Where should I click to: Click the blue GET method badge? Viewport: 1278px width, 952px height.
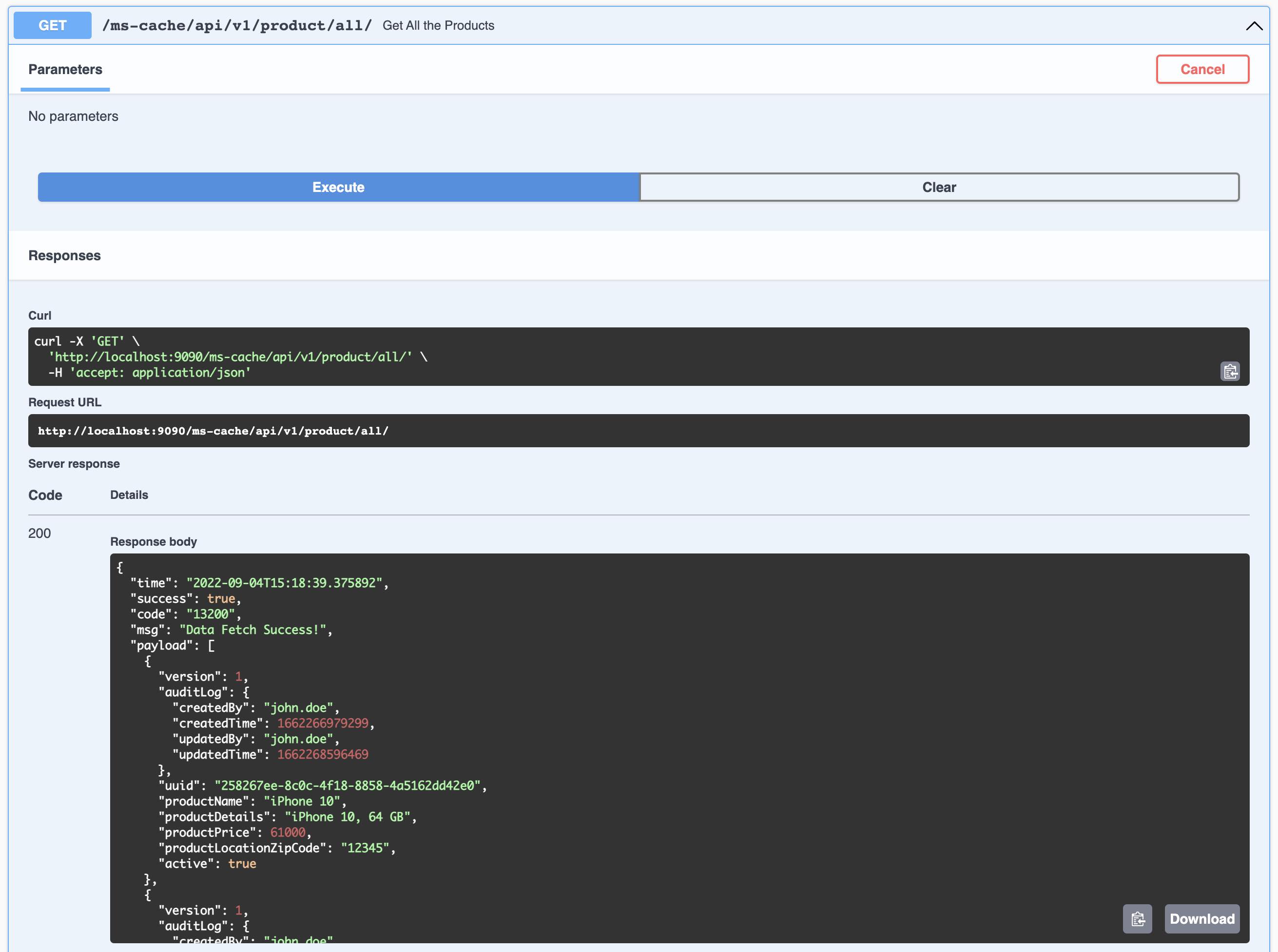[x=53, y=25]
